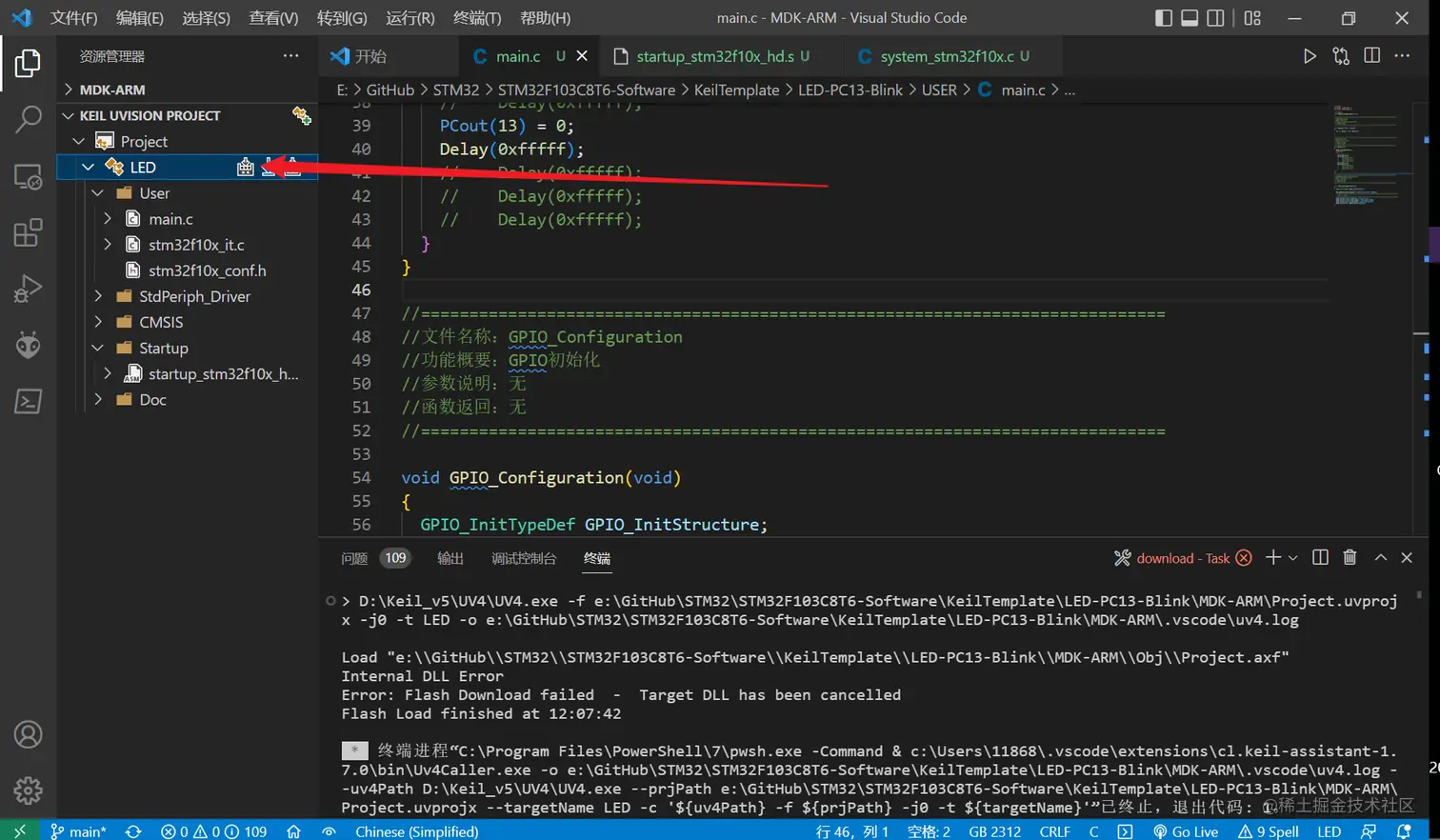Open the Manage gear icon
The width and height of the screenshot is (1440, 840).
coord(28,790)
